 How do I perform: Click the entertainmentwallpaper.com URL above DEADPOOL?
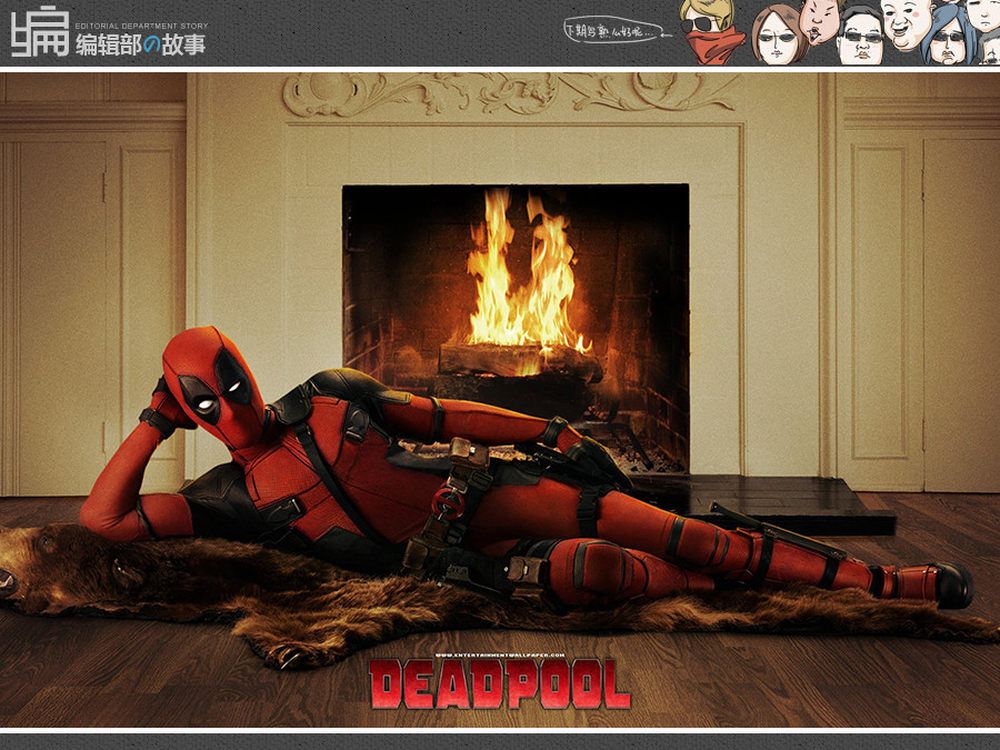[500, 655]
